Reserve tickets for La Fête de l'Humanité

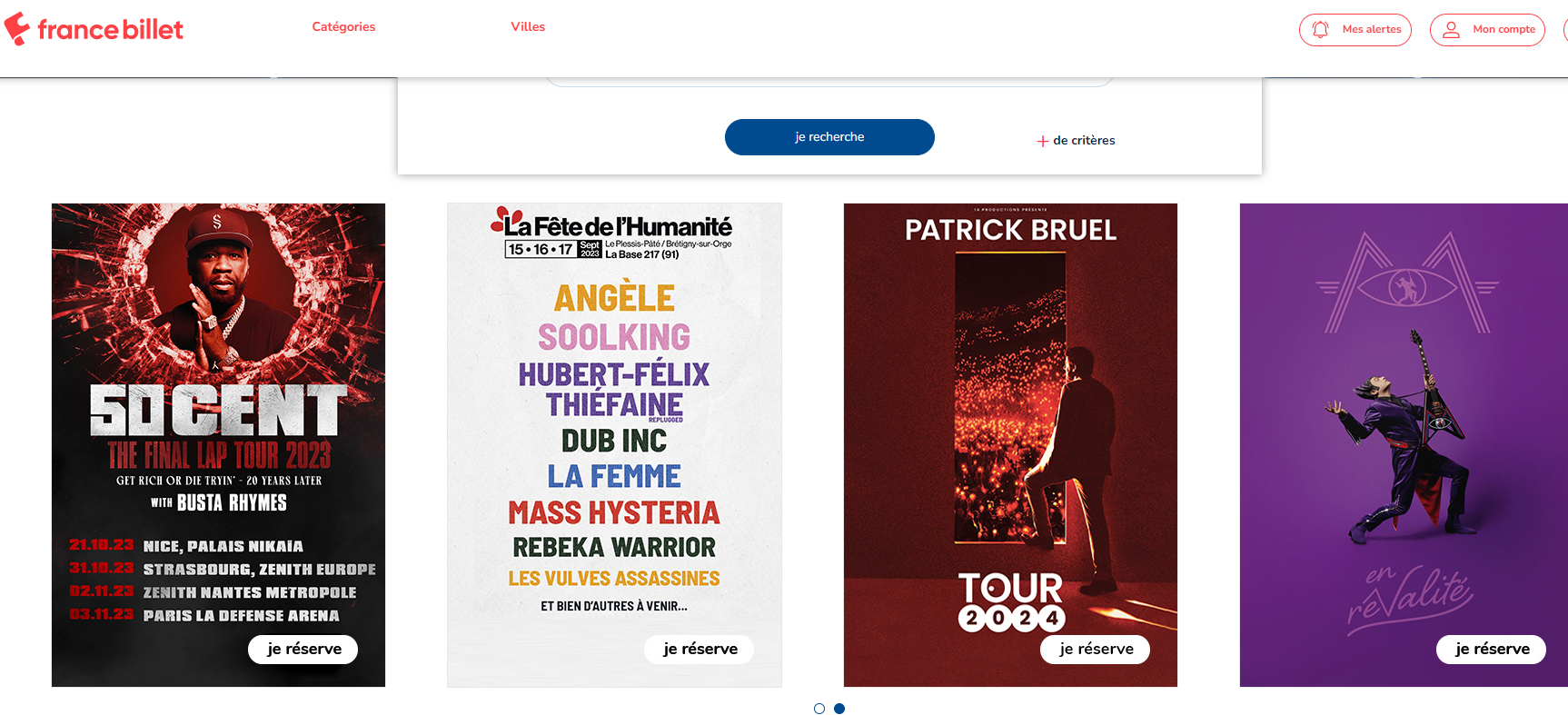tap(700, 650)
